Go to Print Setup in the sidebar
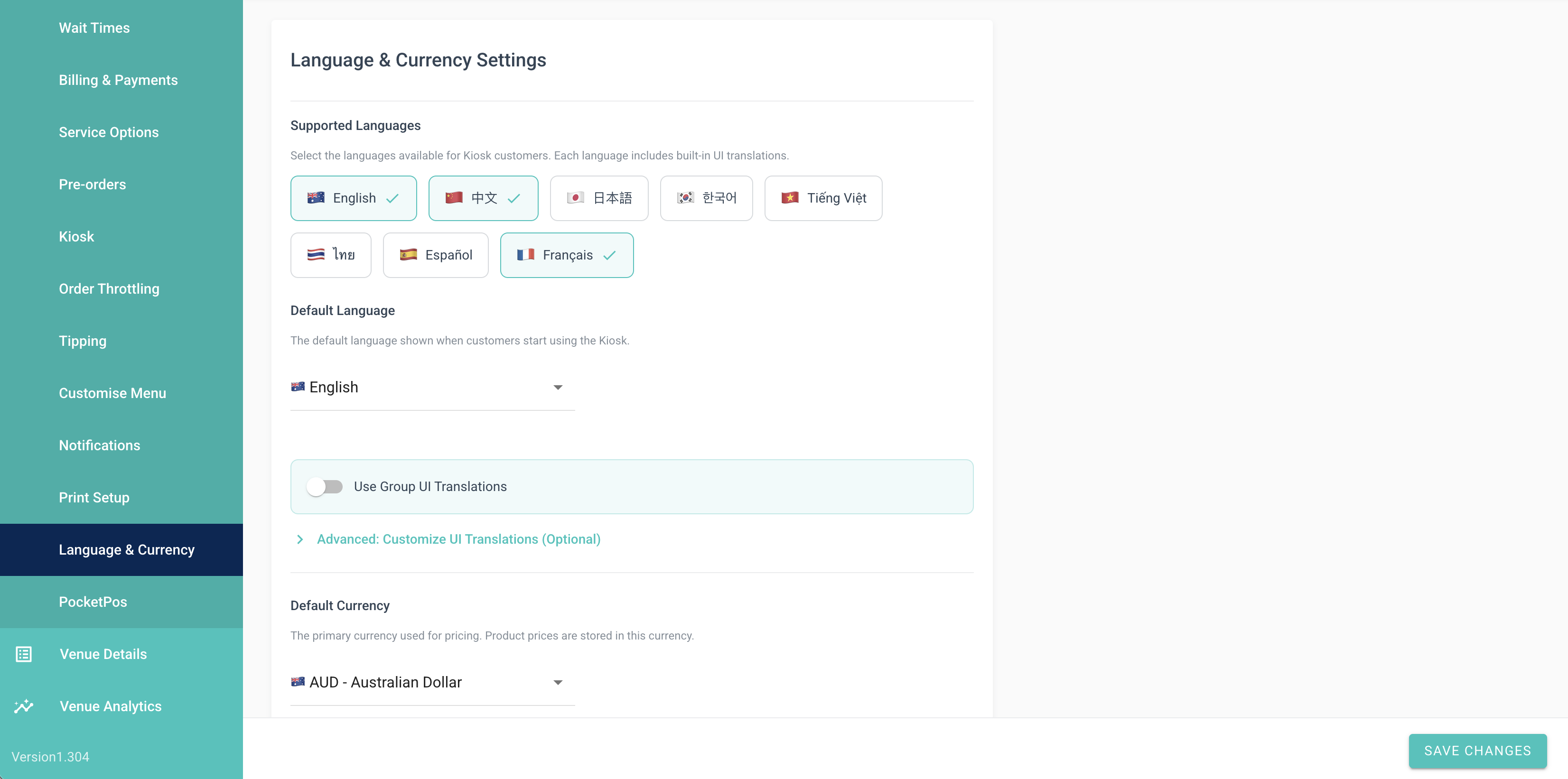The height and width of the screenshot is (779, 1568). coord(94,498)
